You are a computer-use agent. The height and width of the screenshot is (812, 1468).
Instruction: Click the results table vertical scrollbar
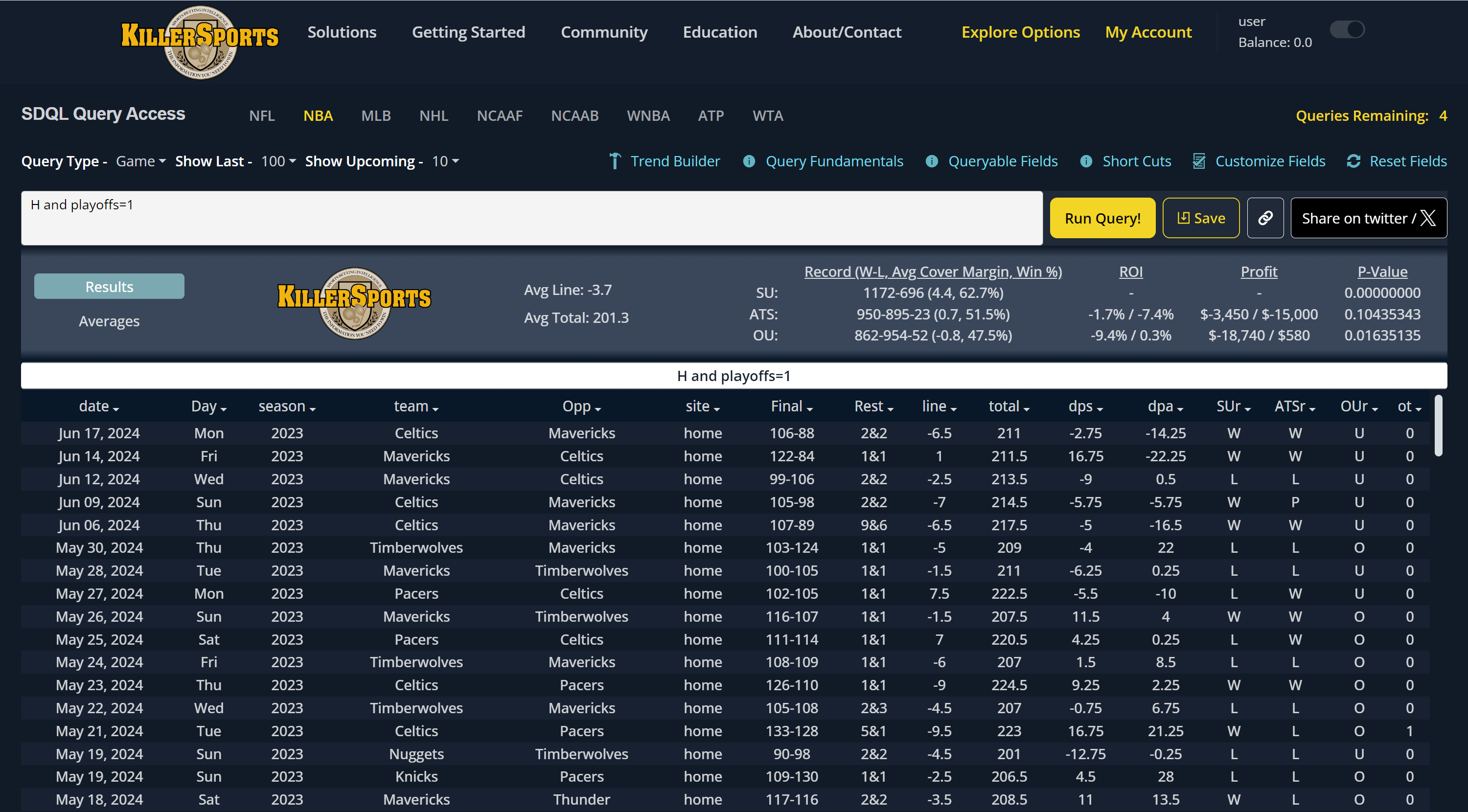tap(1438, 426)
